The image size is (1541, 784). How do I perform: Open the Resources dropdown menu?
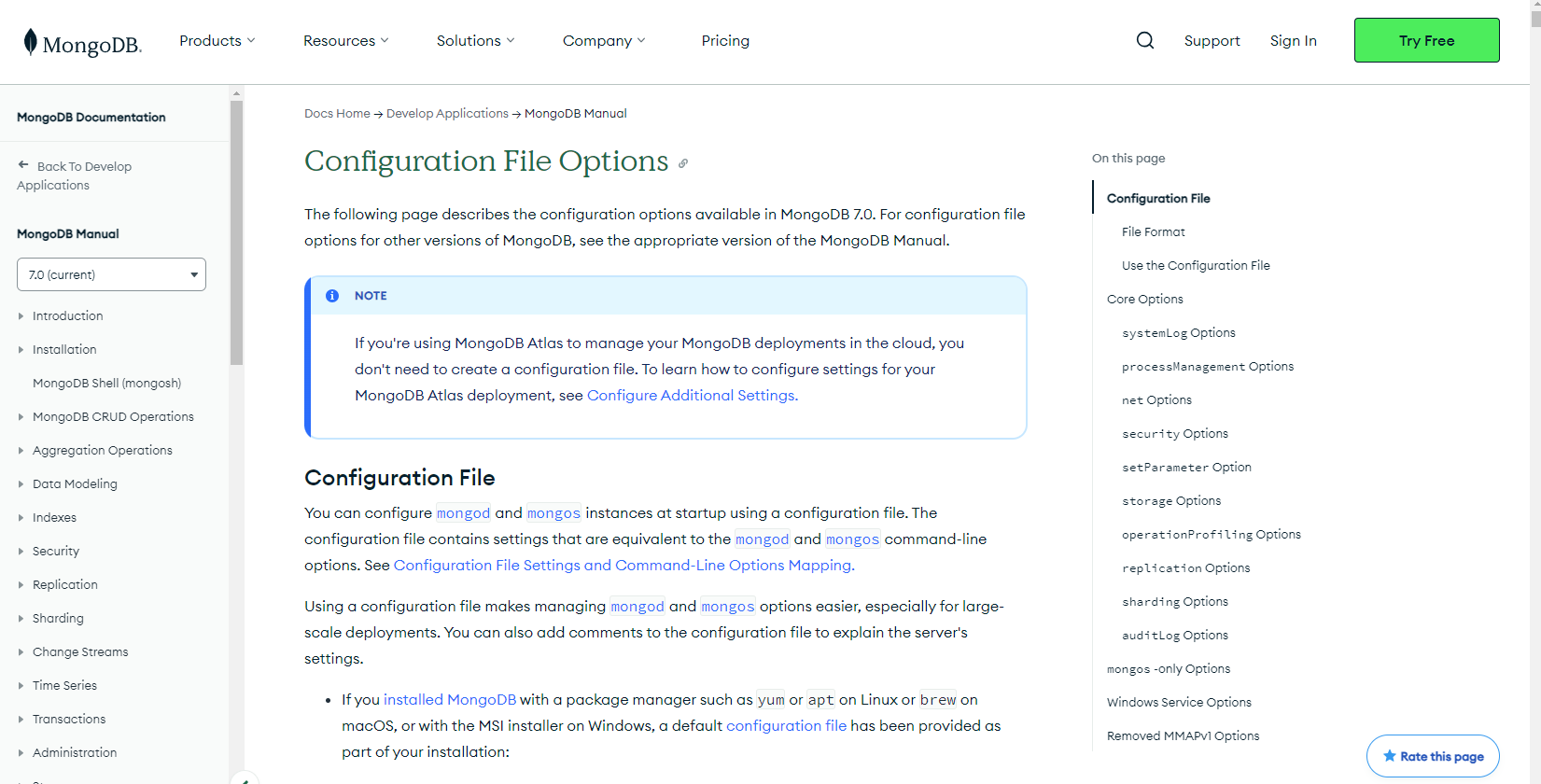[346, 41]
